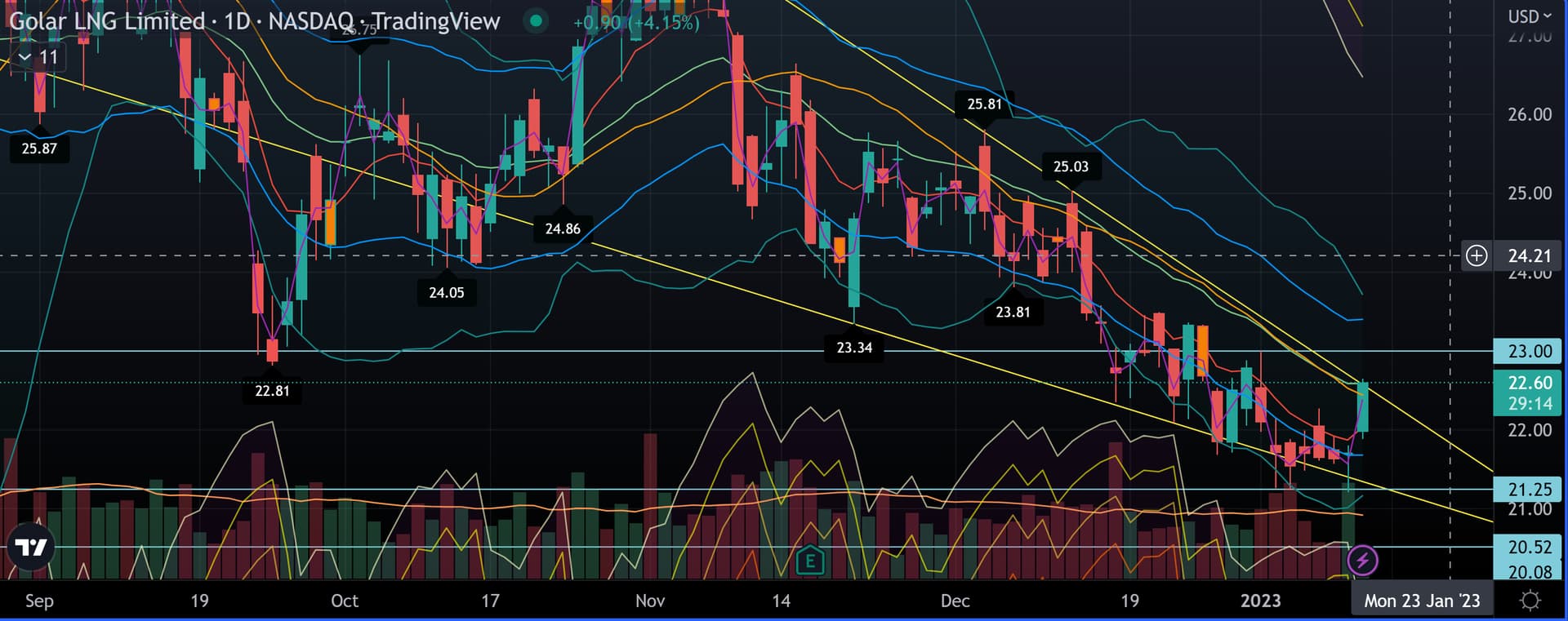Expand the 11 indicators legend chevron

(x=25, y=57)
